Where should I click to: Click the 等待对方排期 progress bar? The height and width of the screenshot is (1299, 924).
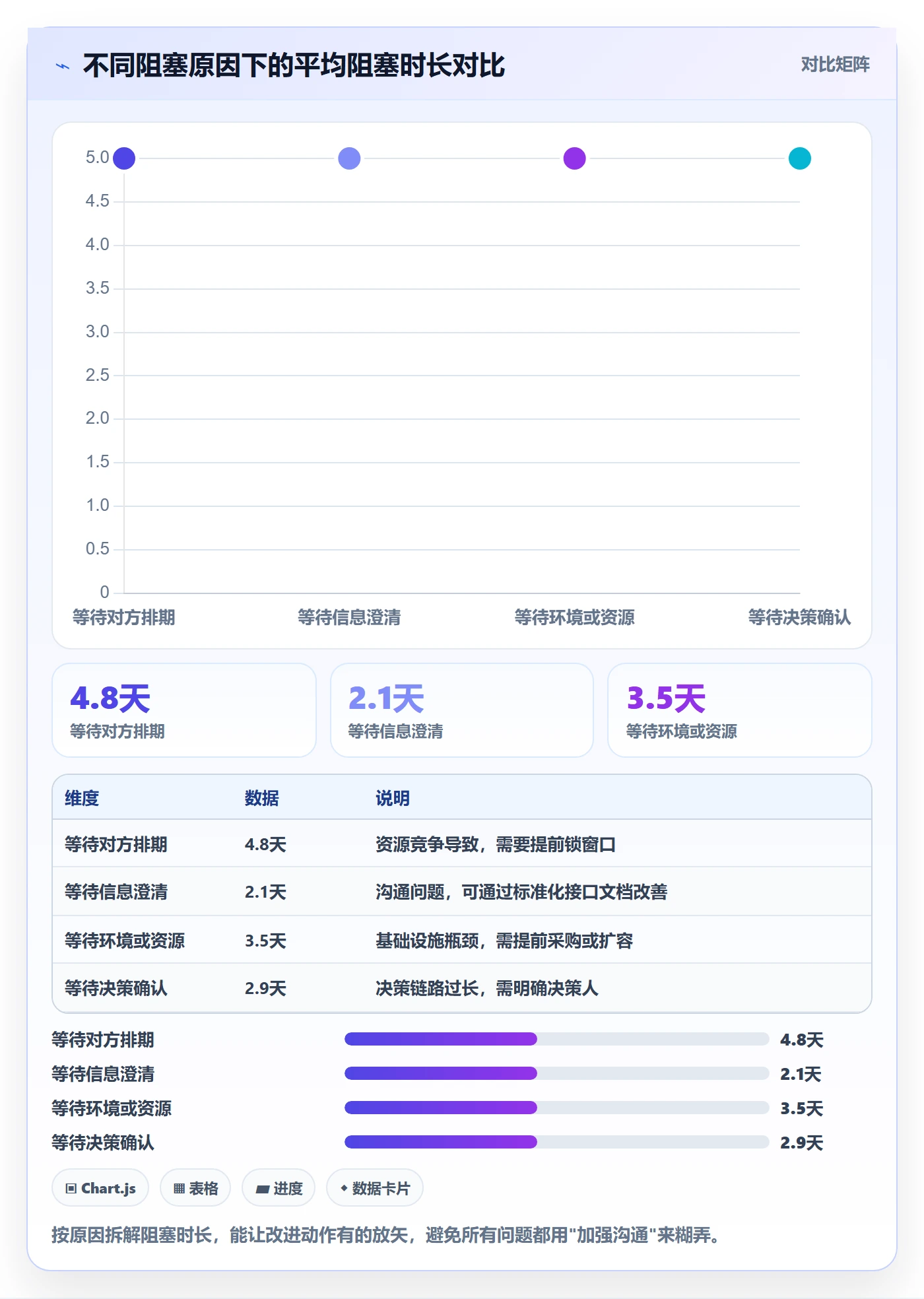coord(557,1039)
